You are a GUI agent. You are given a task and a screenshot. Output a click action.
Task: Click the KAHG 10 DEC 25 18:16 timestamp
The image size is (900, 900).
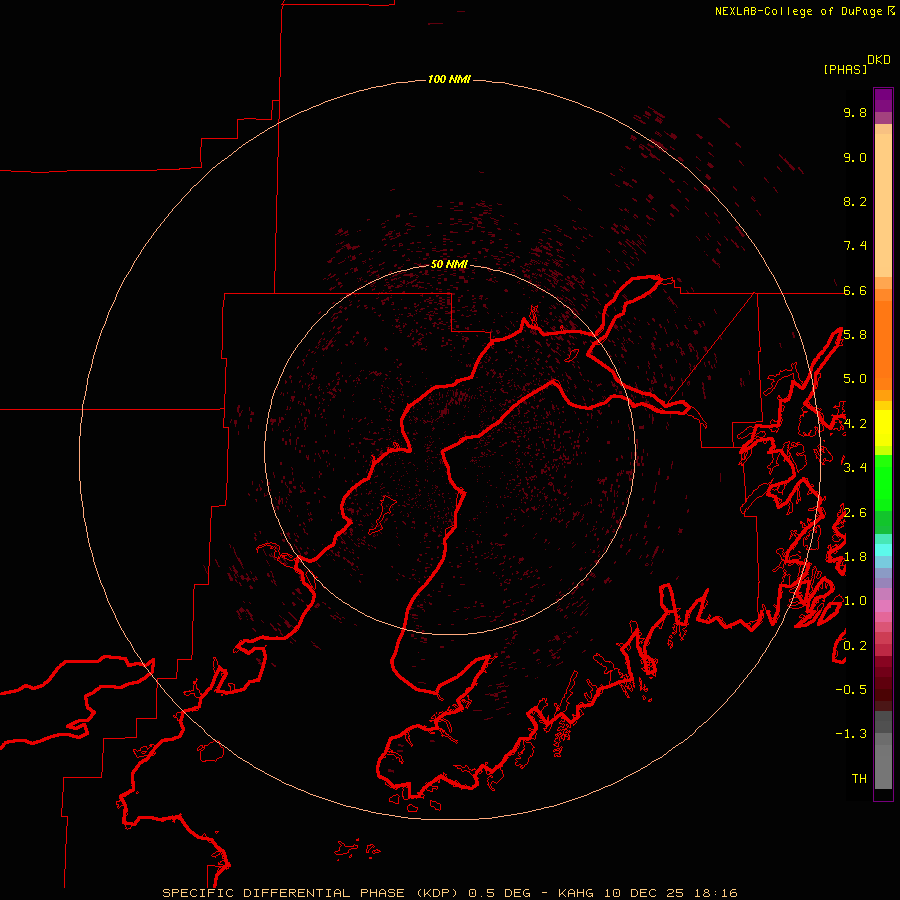click(x=647, y=893)
